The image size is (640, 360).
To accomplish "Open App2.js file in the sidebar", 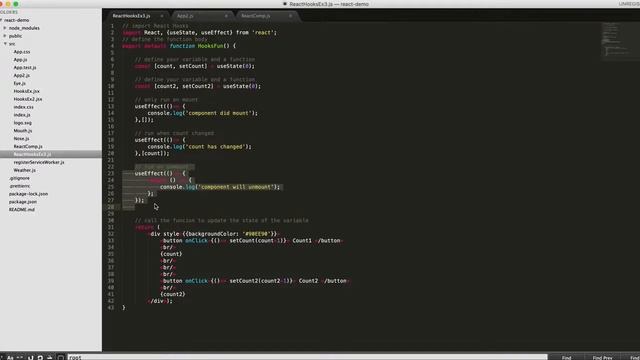I will [22, 76].
